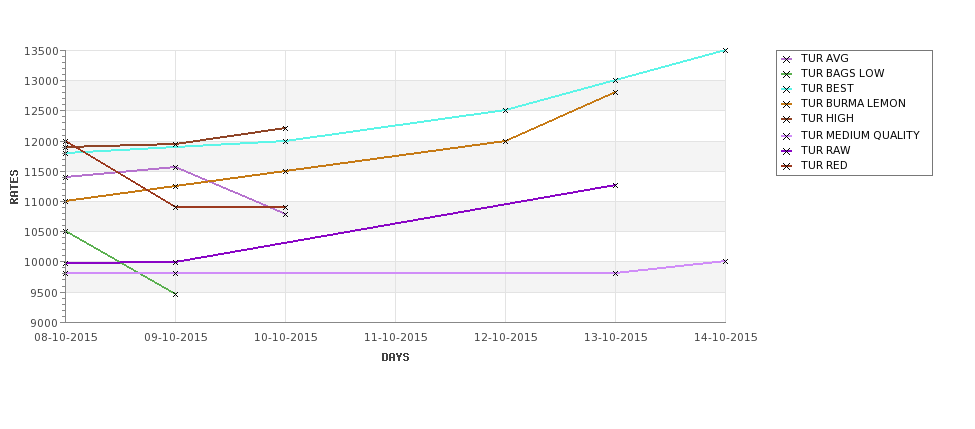This screenshot has height=429, width=975.
Task: Click the TUR MEDIUM QUALITY legend marker
Action: tap(787, 136)
